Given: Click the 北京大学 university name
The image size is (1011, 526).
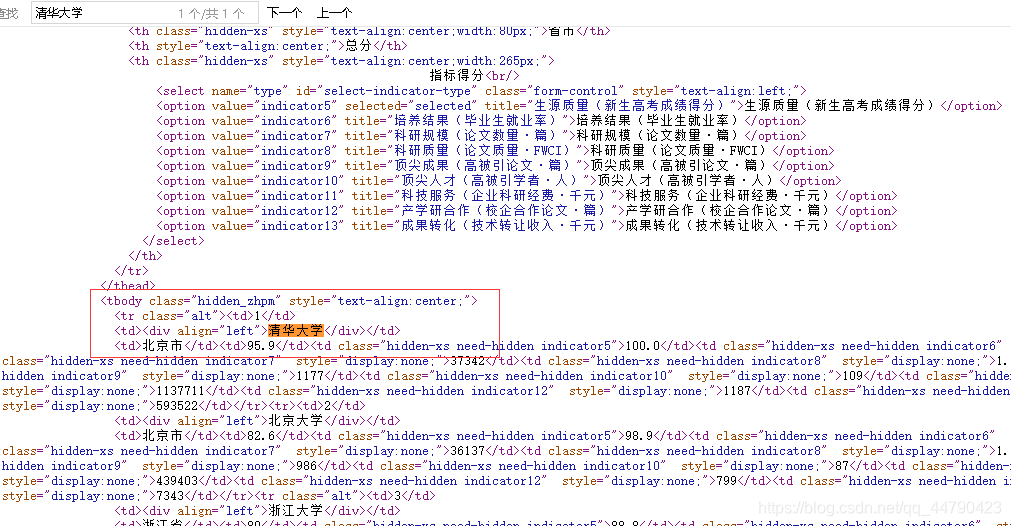Looking at the screenshot, I should (295, 421).
